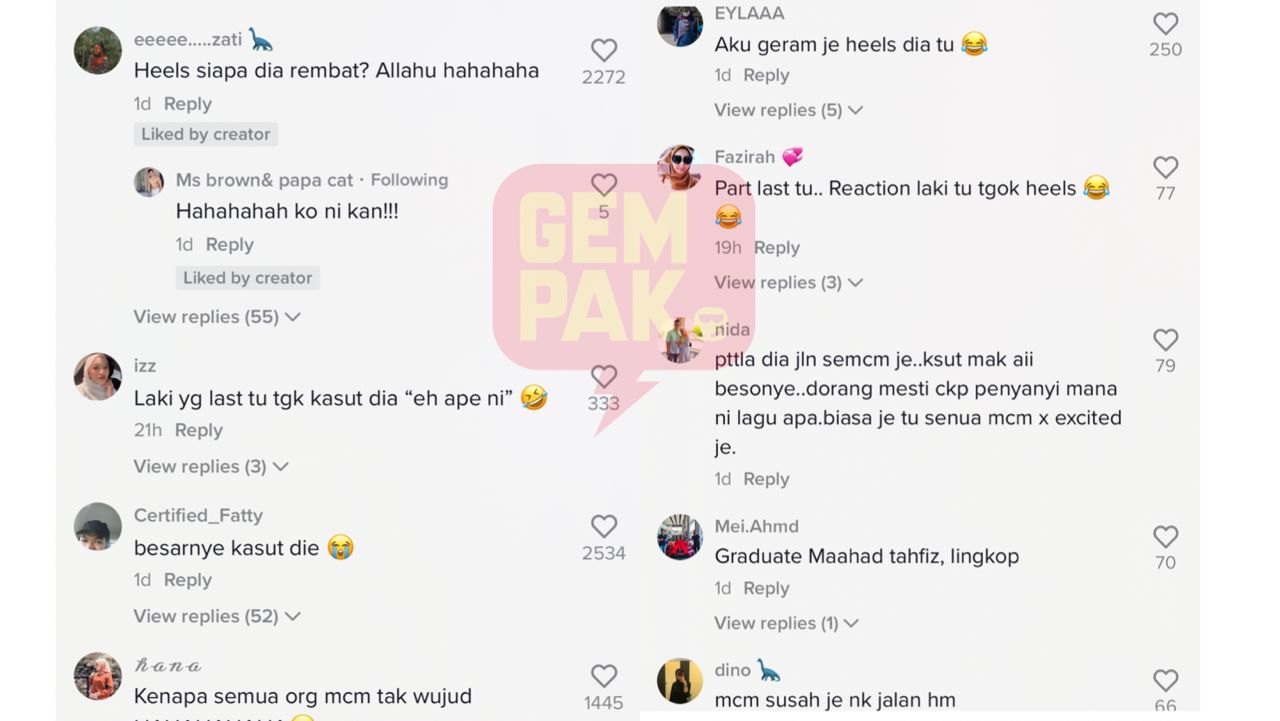The image size is (1280, 721).
Task: Reply to Ms brown& papa cat comment
Action: coord(230,245)
